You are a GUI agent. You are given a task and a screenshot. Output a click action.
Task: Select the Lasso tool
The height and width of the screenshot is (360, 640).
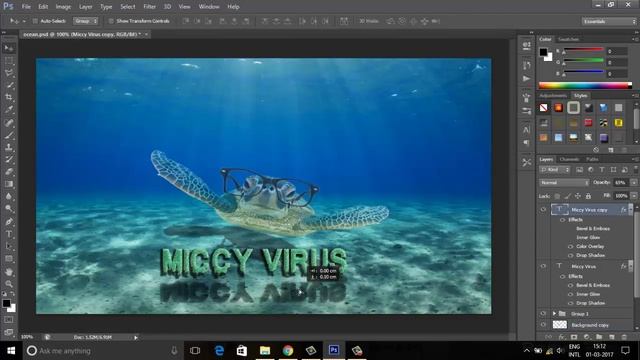point(9,73)
